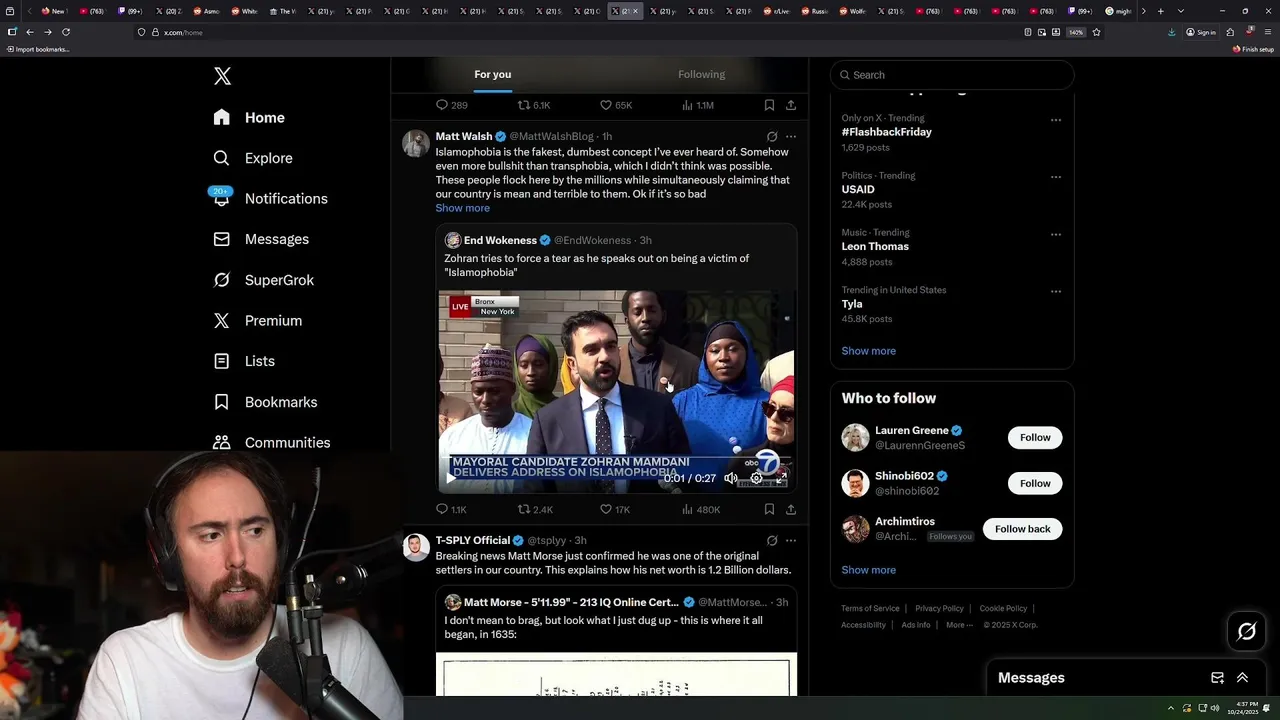Open options for USAID trend

(1056, 177)
